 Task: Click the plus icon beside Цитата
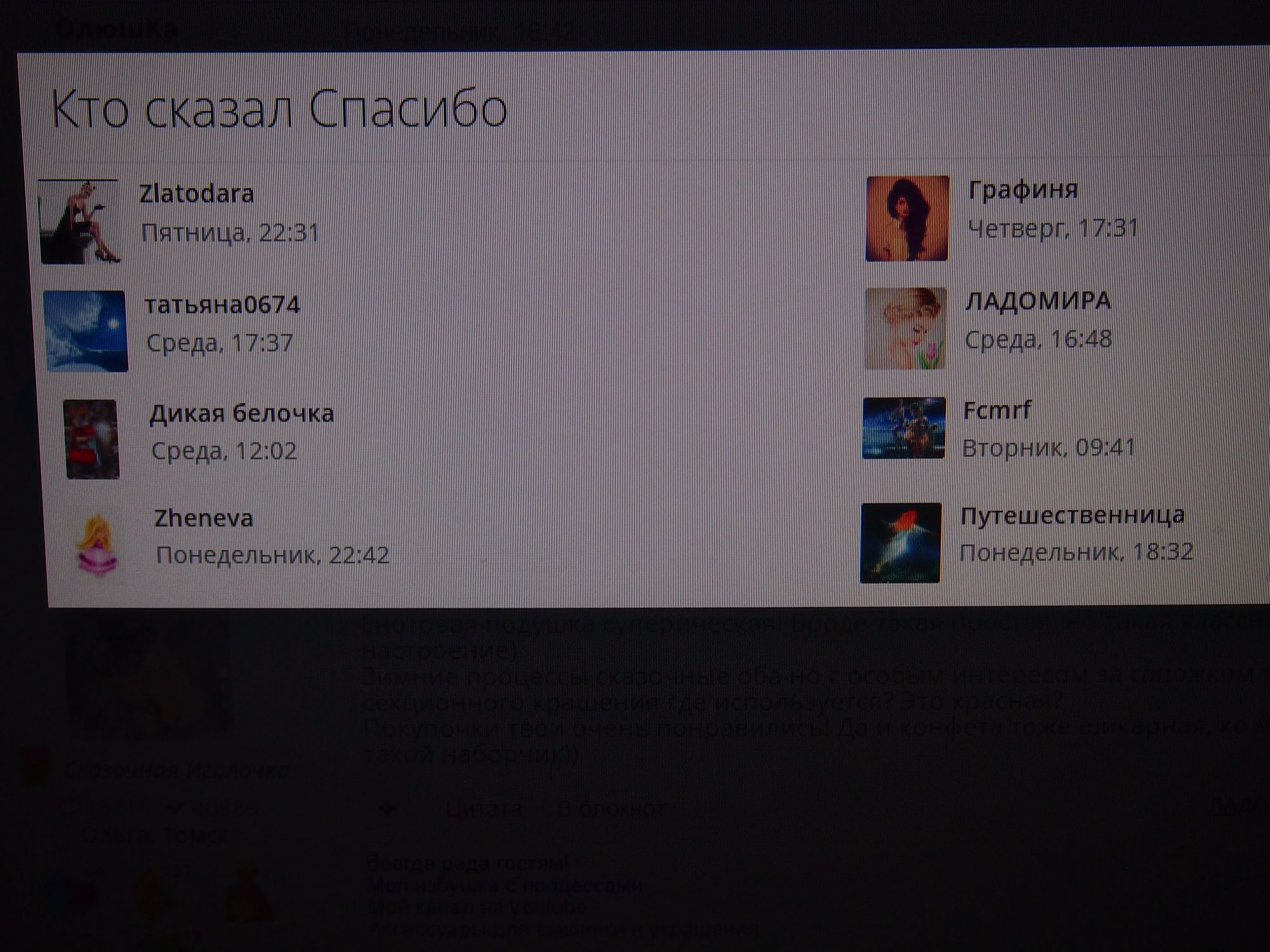pyautogui.click(x=387, y=809)
